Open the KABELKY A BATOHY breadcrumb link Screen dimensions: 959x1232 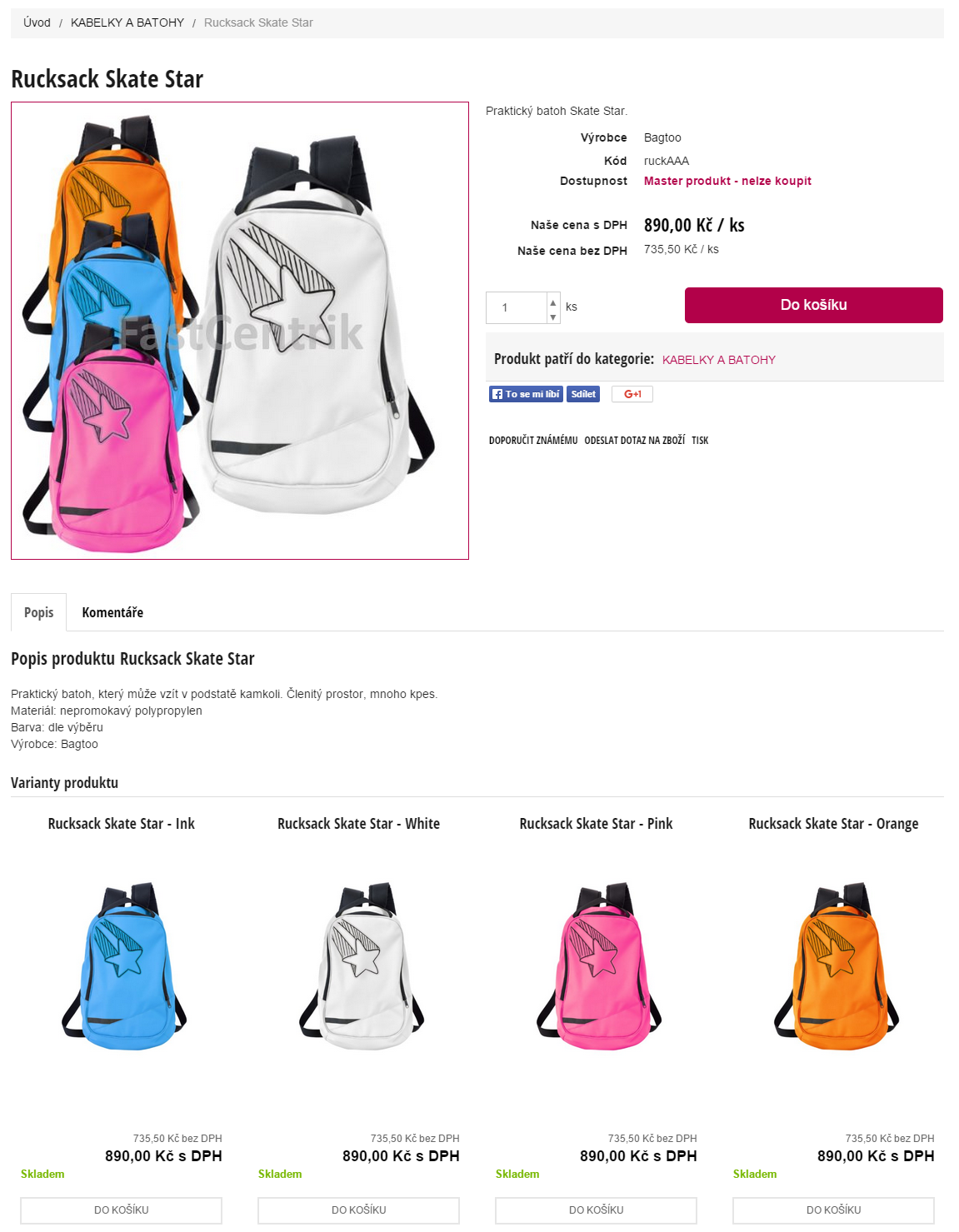pyautogui.click(x=127, y=22)
